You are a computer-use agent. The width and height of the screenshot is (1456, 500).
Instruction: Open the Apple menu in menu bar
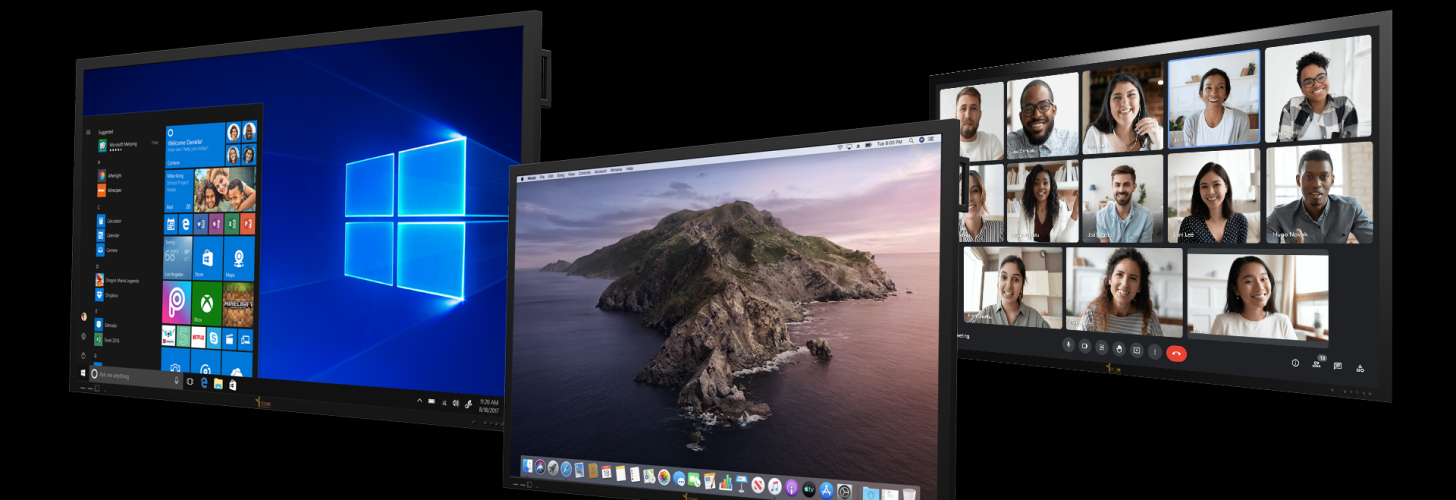click(520, 176)
